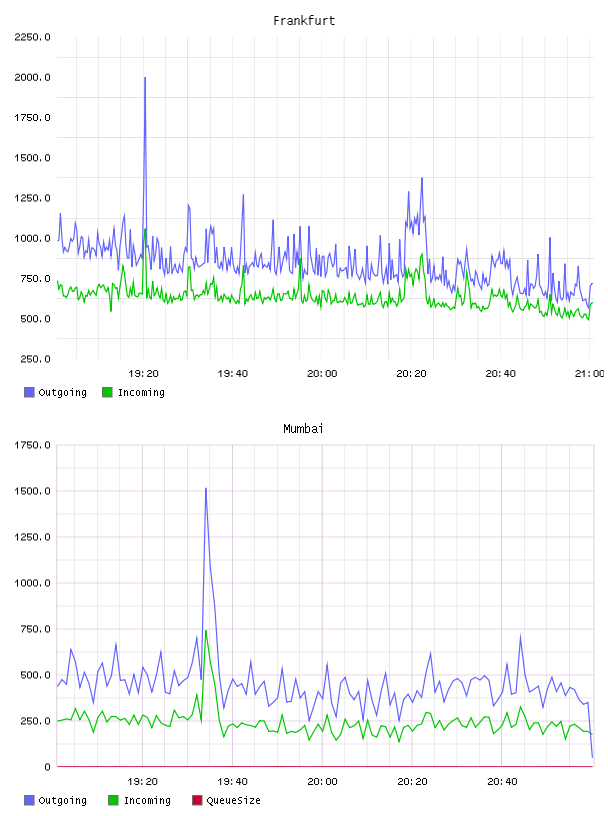Click the 20:00 x-axis label on the Mumbai chart

pyautogui.click(x=322, y=781)
